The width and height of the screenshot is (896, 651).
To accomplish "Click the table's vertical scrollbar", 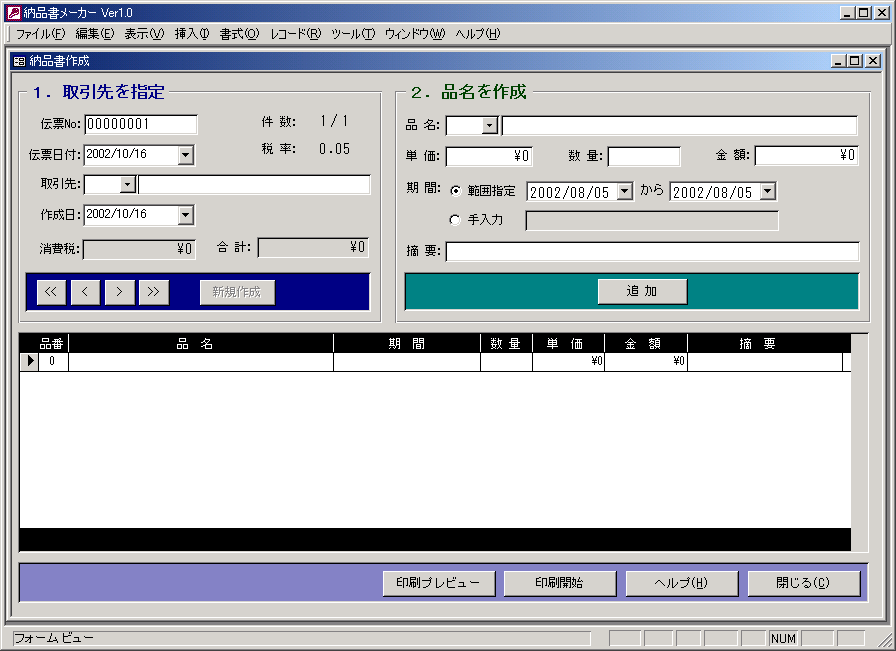I will point(859,443).
